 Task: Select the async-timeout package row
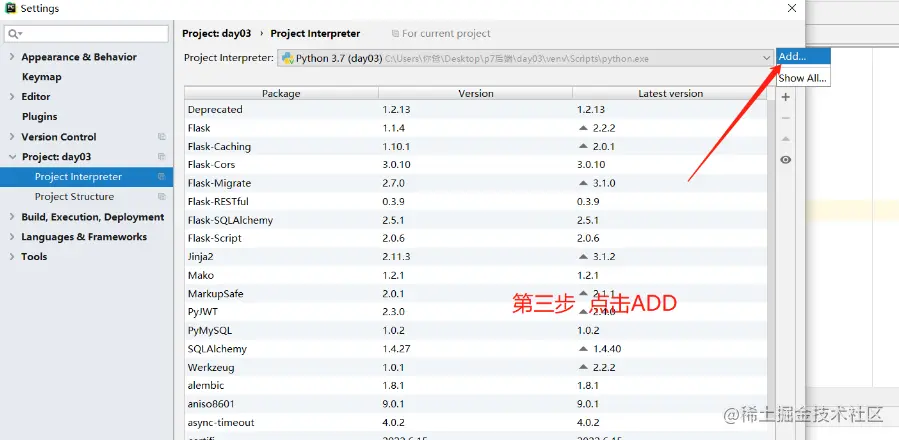pos(475,422)
